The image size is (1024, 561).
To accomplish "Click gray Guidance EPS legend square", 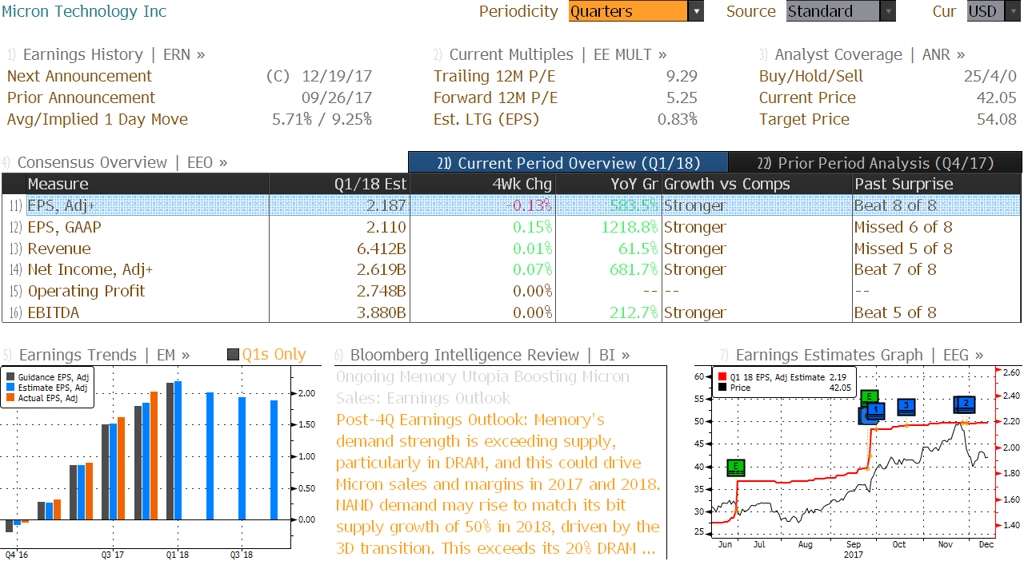I will [10, 377].
